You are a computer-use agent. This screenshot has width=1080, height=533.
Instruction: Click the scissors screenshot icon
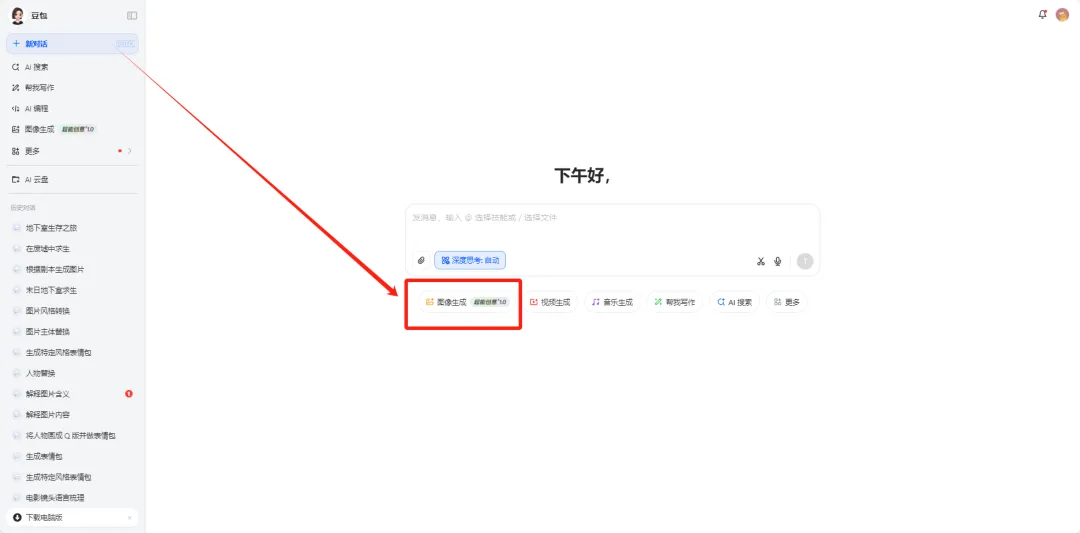pyautogui.click(x=760, y=261)
